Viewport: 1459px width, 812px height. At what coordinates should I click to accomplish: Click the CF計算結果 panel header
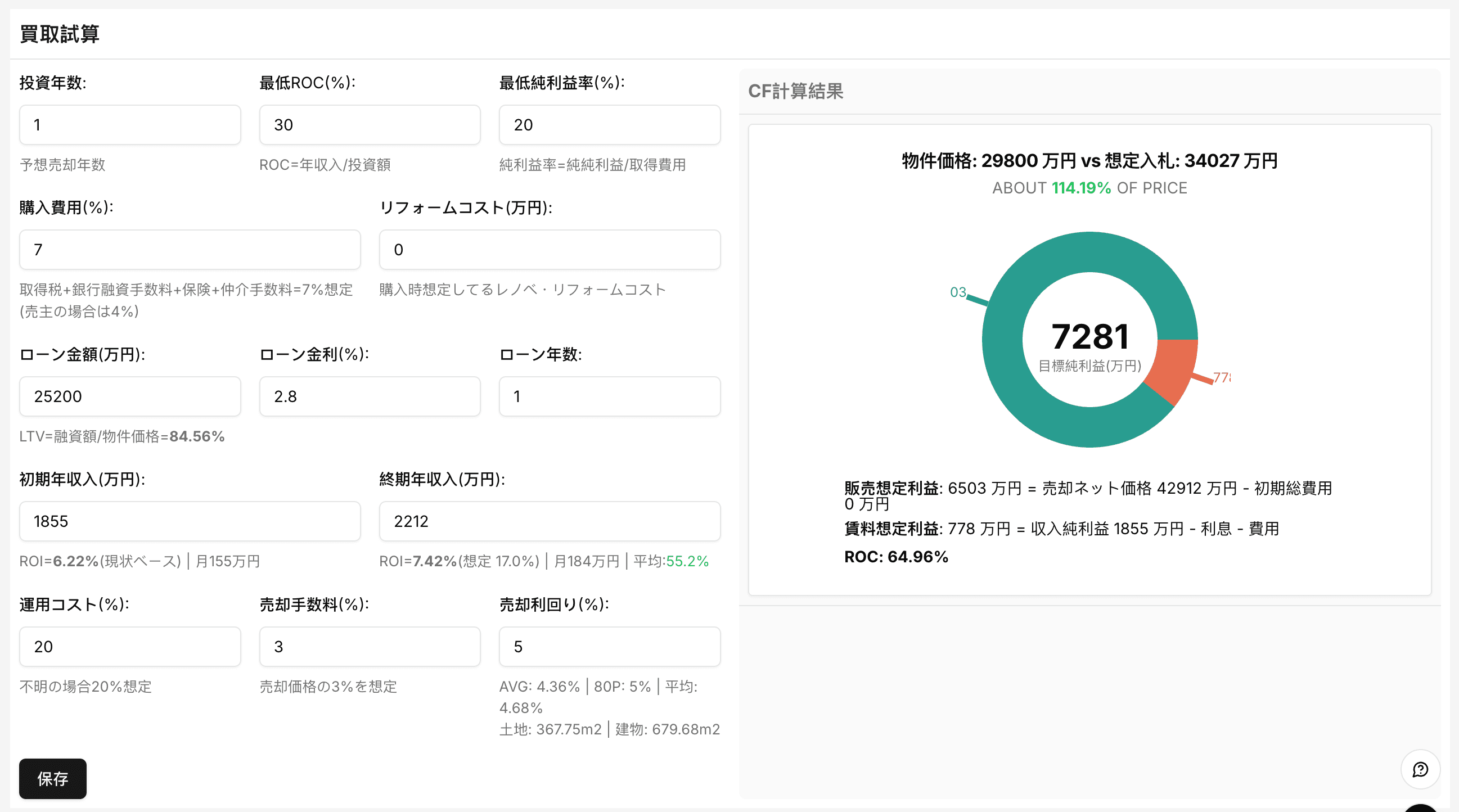tap(795, 91)
